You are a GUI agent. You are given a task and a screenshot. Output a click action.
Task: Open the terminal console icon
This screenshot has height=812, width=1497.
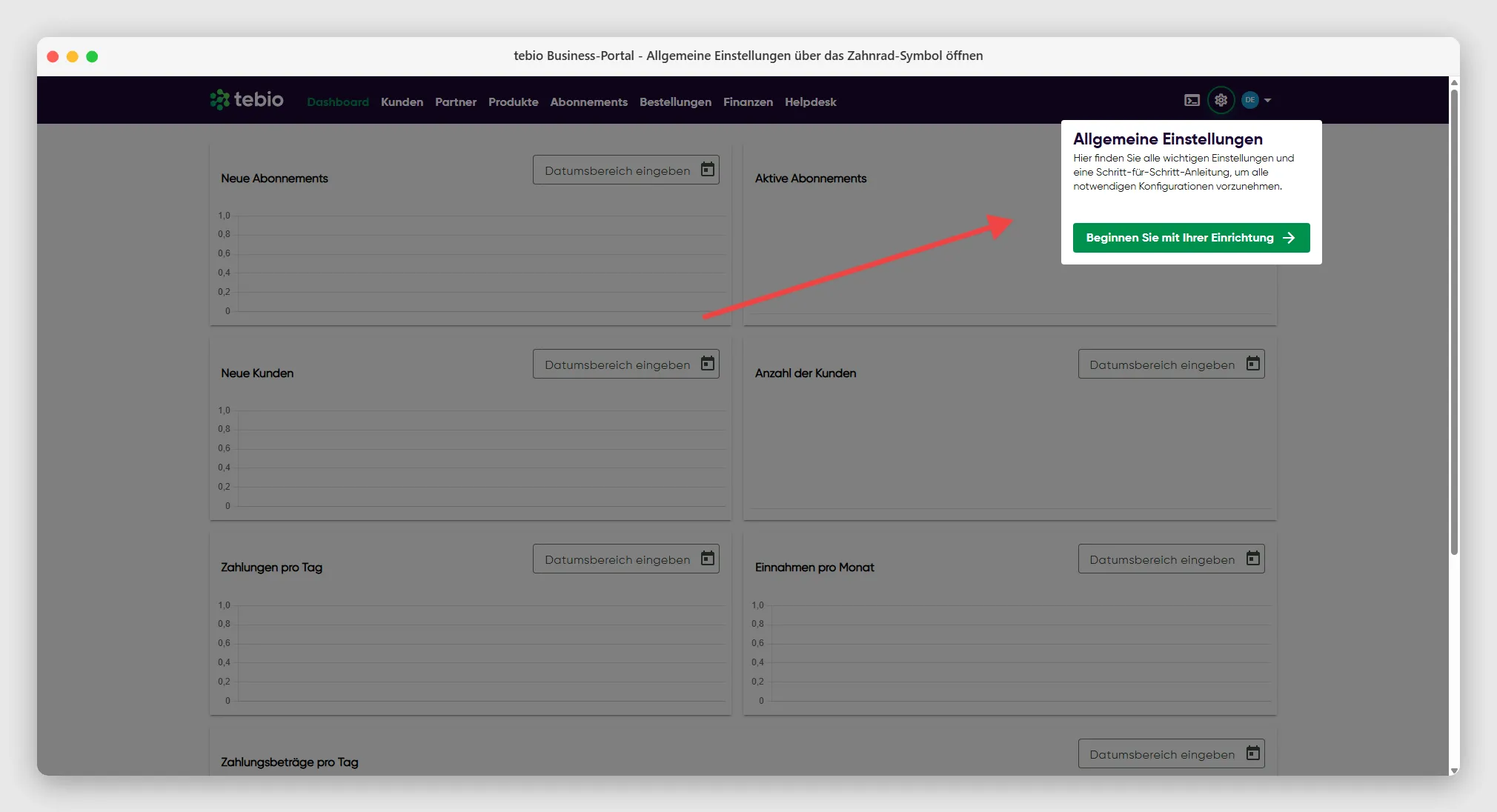(1192, 100)
